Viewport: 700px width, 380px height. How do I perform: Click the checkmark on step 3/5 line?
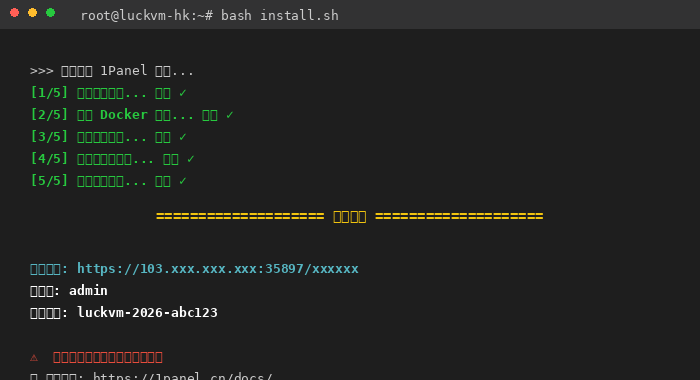coord(183,137)
